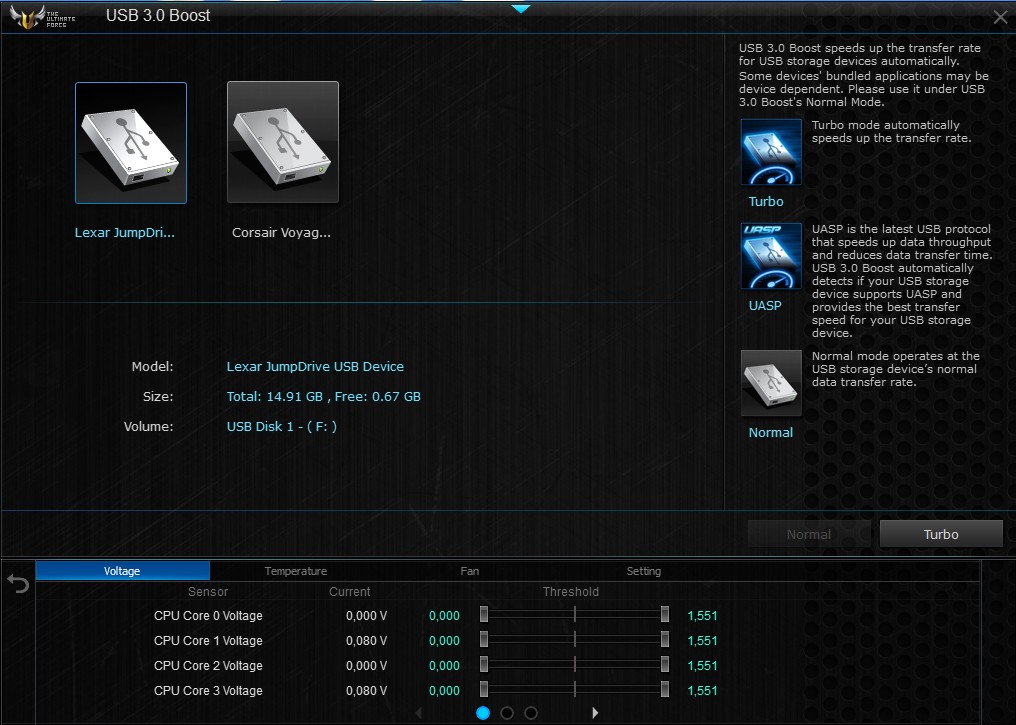Screen dimensions: 1016x725
Task: Click the Lexar JumpDri... label
Action: pos(124,233)
